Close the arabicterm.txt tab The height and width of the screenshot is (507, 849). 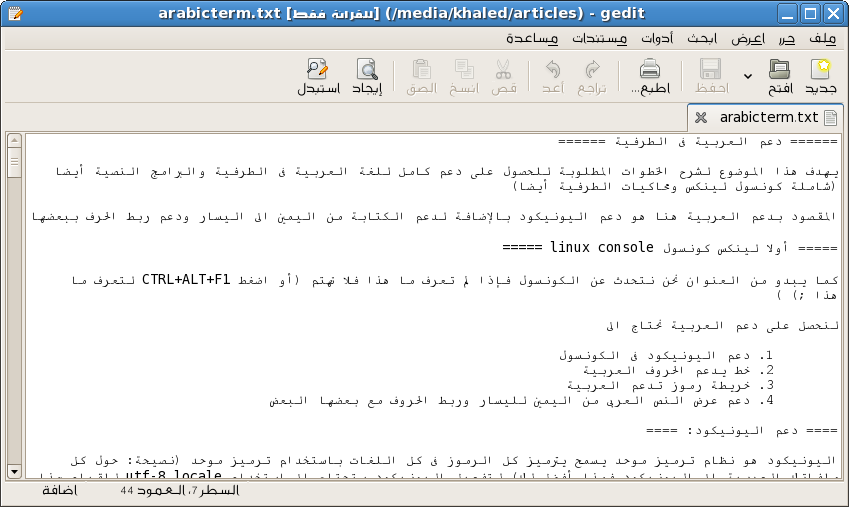pyautogui.click(x=701, y=117)
